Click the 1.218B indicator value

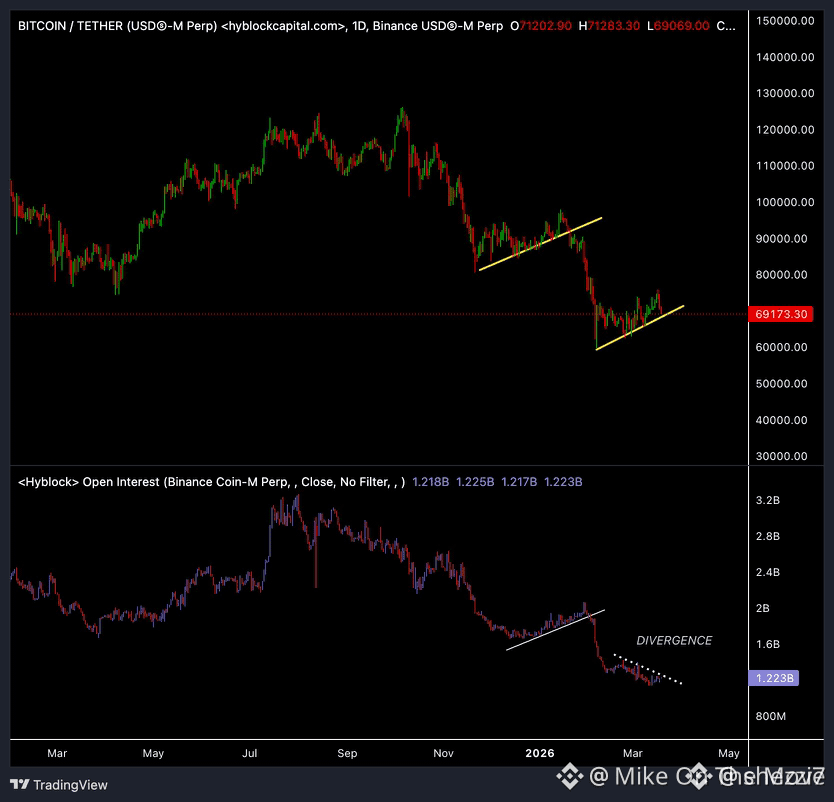430,482
